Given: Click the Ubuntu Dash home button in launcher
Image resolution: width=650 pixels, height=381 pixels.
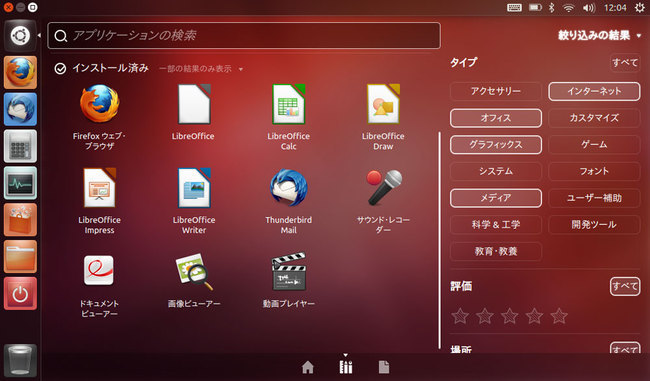Looking at the screenshot, I should [20, 36].
